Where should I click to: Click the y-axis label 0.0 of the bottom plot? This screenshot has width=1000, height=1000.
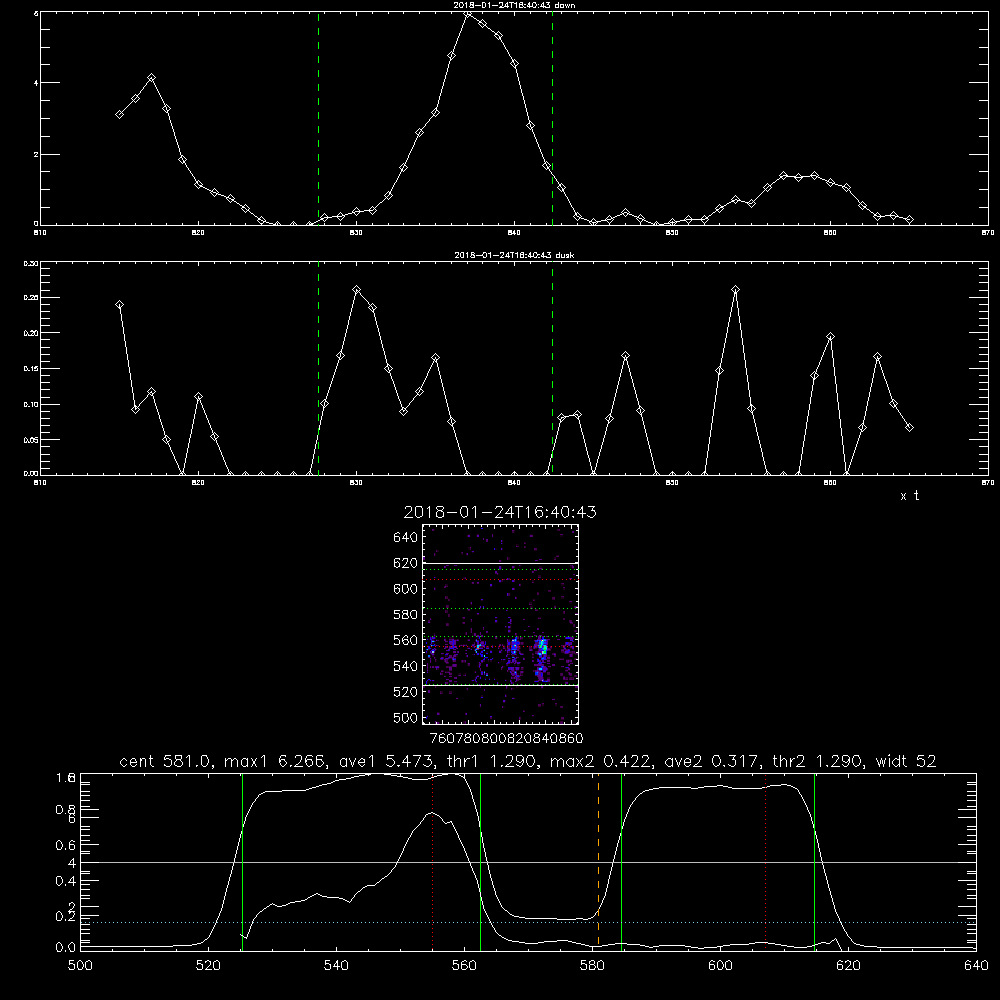[x=66, y=948]
